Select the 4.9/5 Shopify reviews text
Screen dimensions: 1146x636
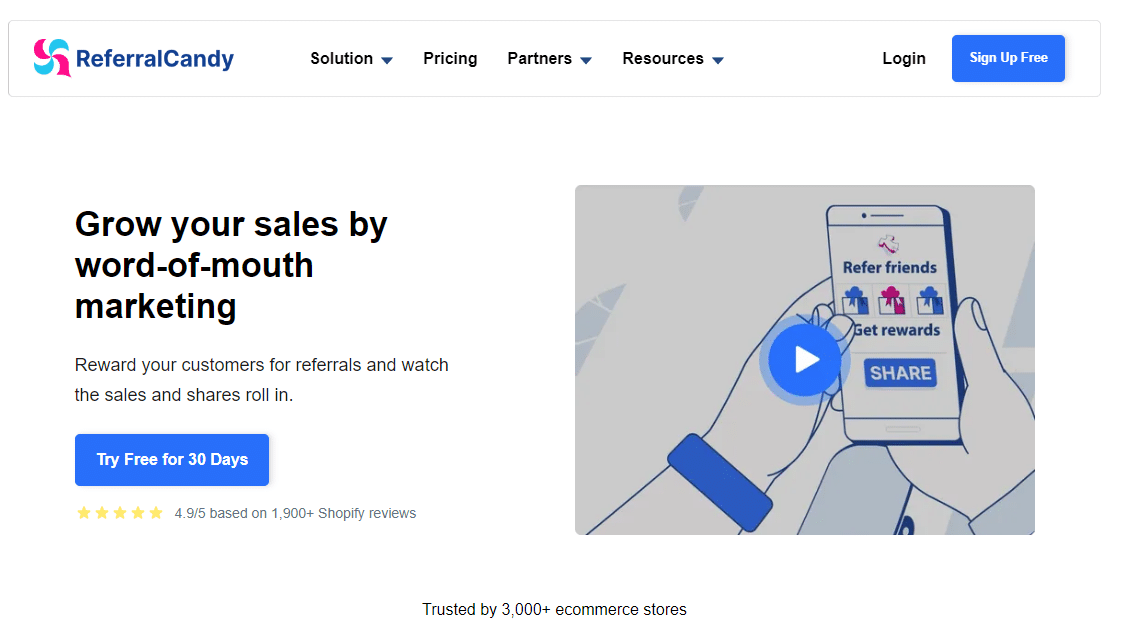tap(295, 513)
